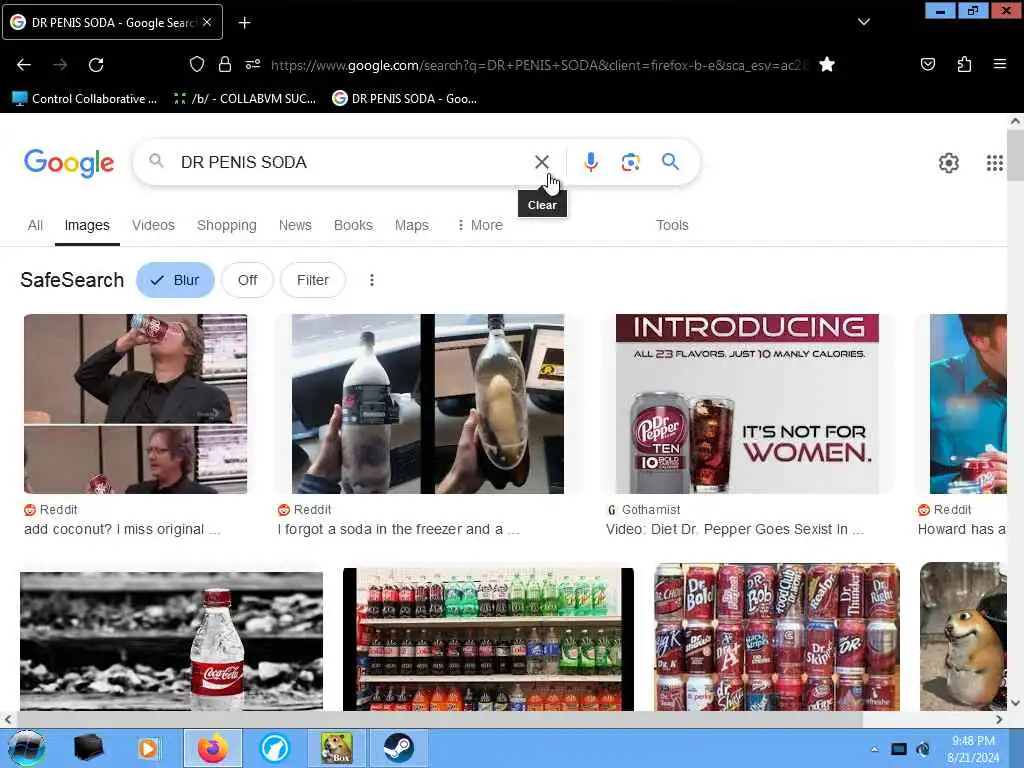Click the browser back arrow
The width and height of the screenshot is (1024, 768).
pos(24,65)
